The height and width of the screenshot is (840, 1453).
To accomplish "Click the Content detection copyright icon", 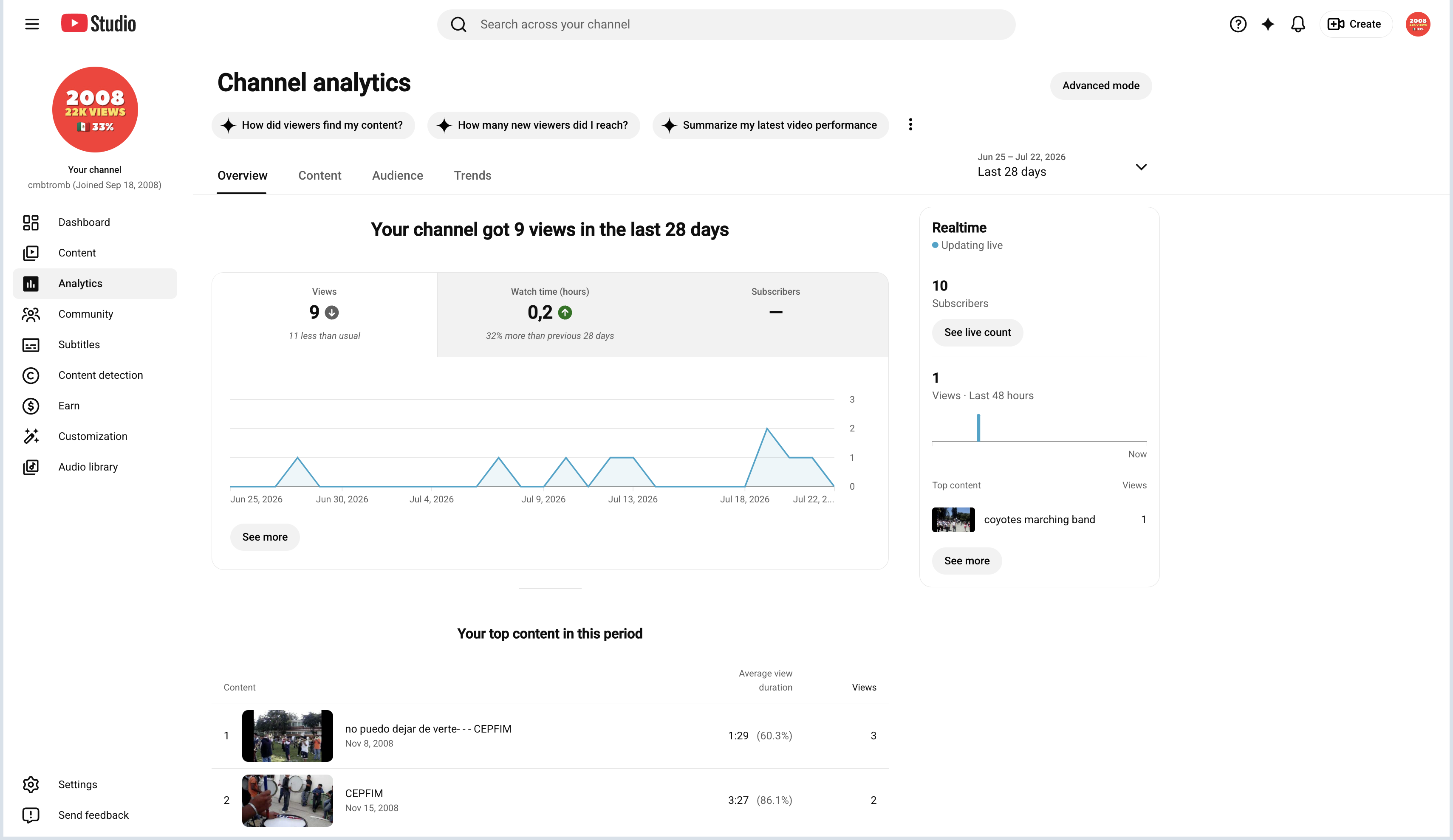I will pyautogui.click(x=31, y=375).
